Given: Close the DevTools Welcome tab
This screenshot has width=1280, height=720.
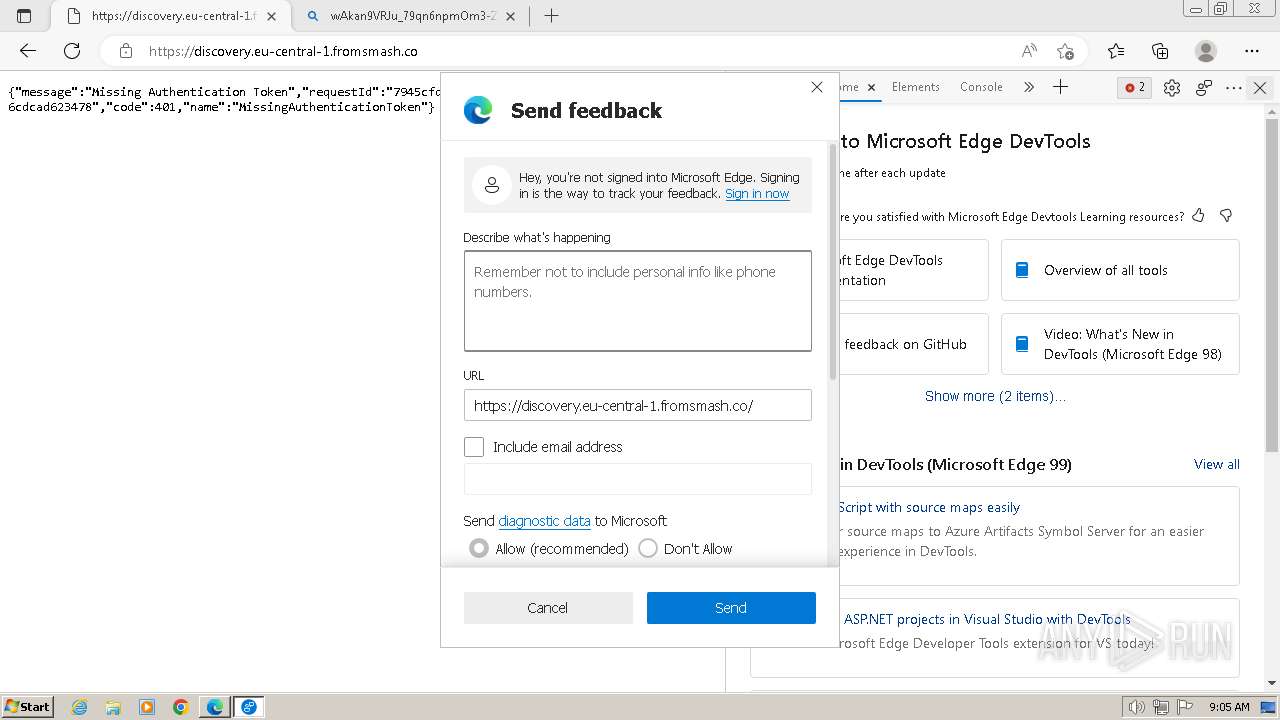Looking at the screenshot, I should click(871, 88).
